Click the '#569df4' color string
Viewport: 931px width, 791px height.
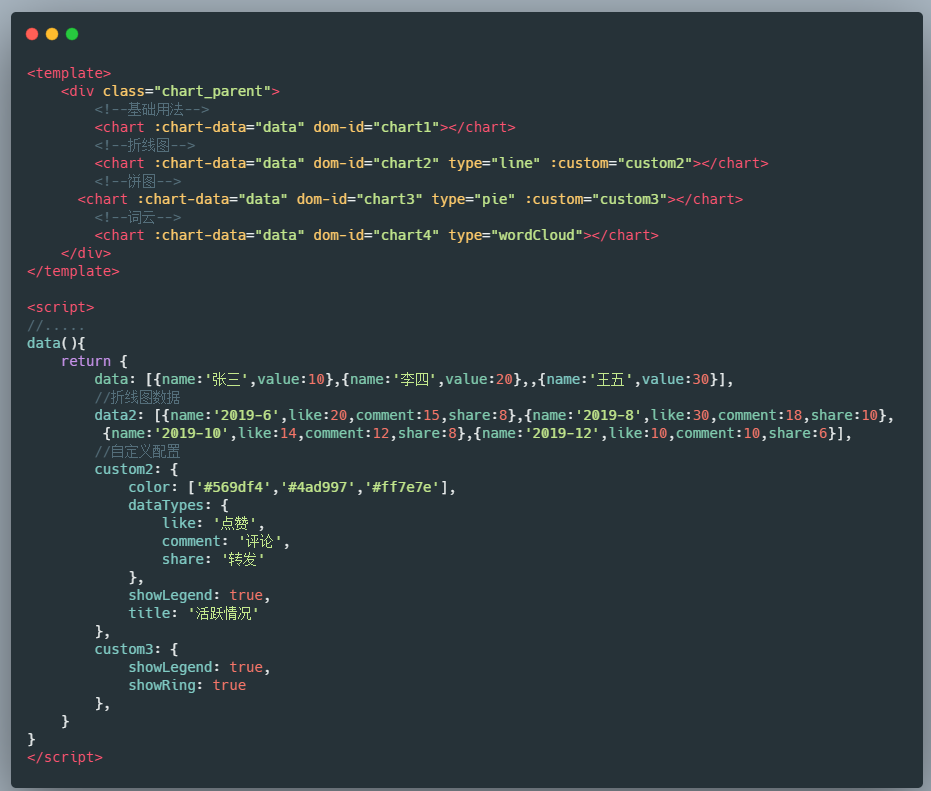tap(233, 487)
